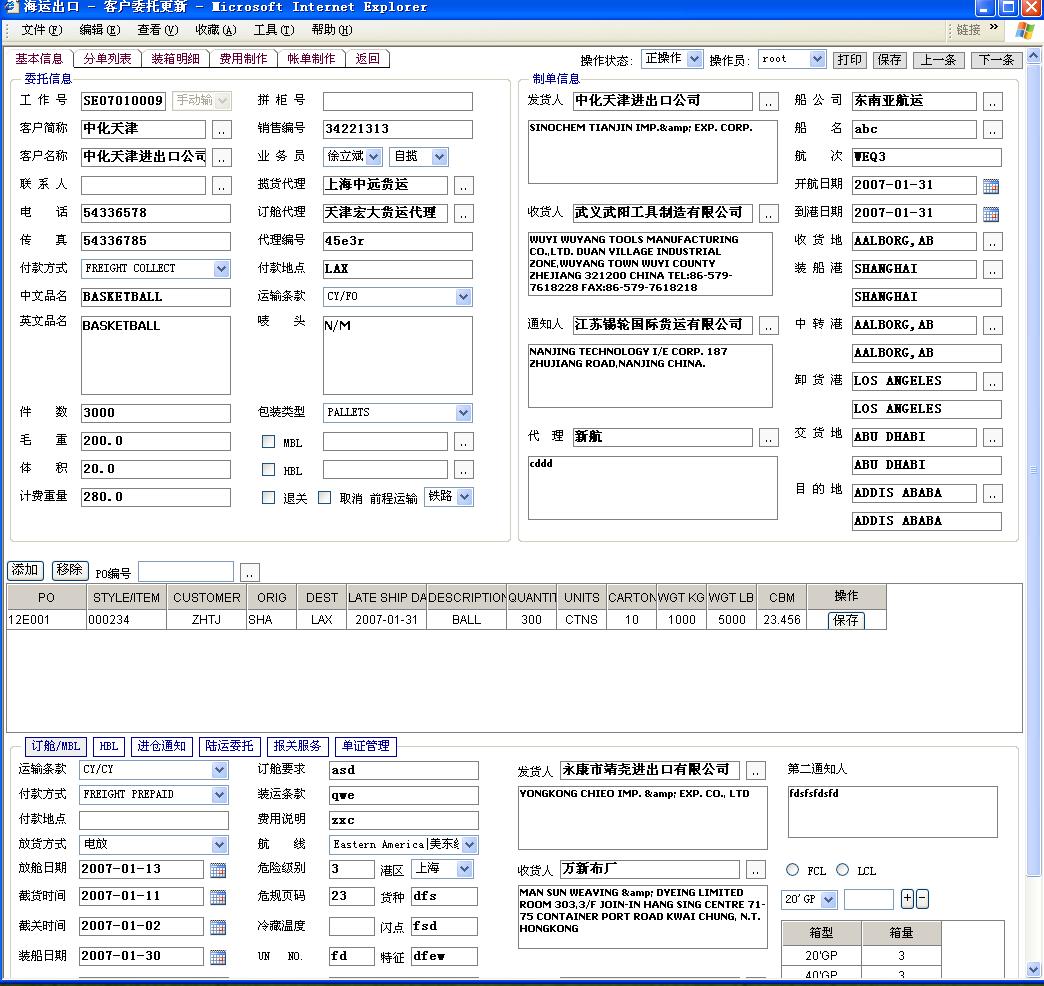1044x986 pixels.
Task: Open the 文件(F) menu
Action: point(41,30)
